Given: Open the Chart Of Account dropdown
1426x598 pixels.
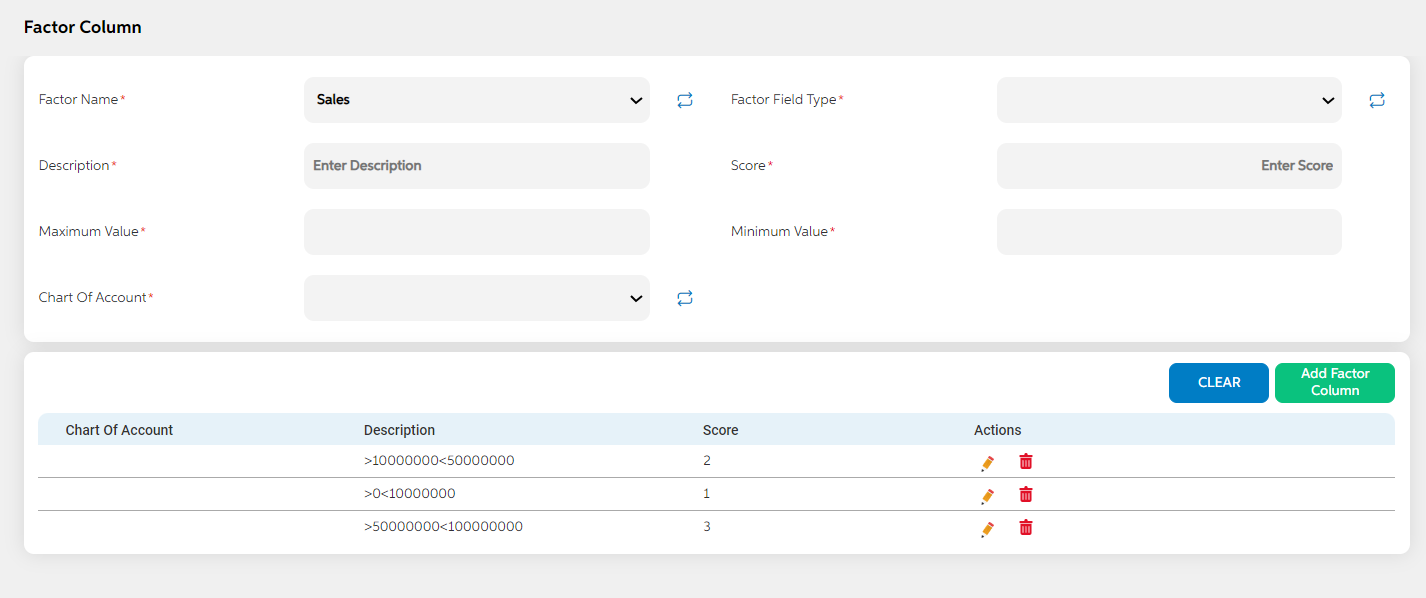Looking at the screenshot, I should (477, 298).
